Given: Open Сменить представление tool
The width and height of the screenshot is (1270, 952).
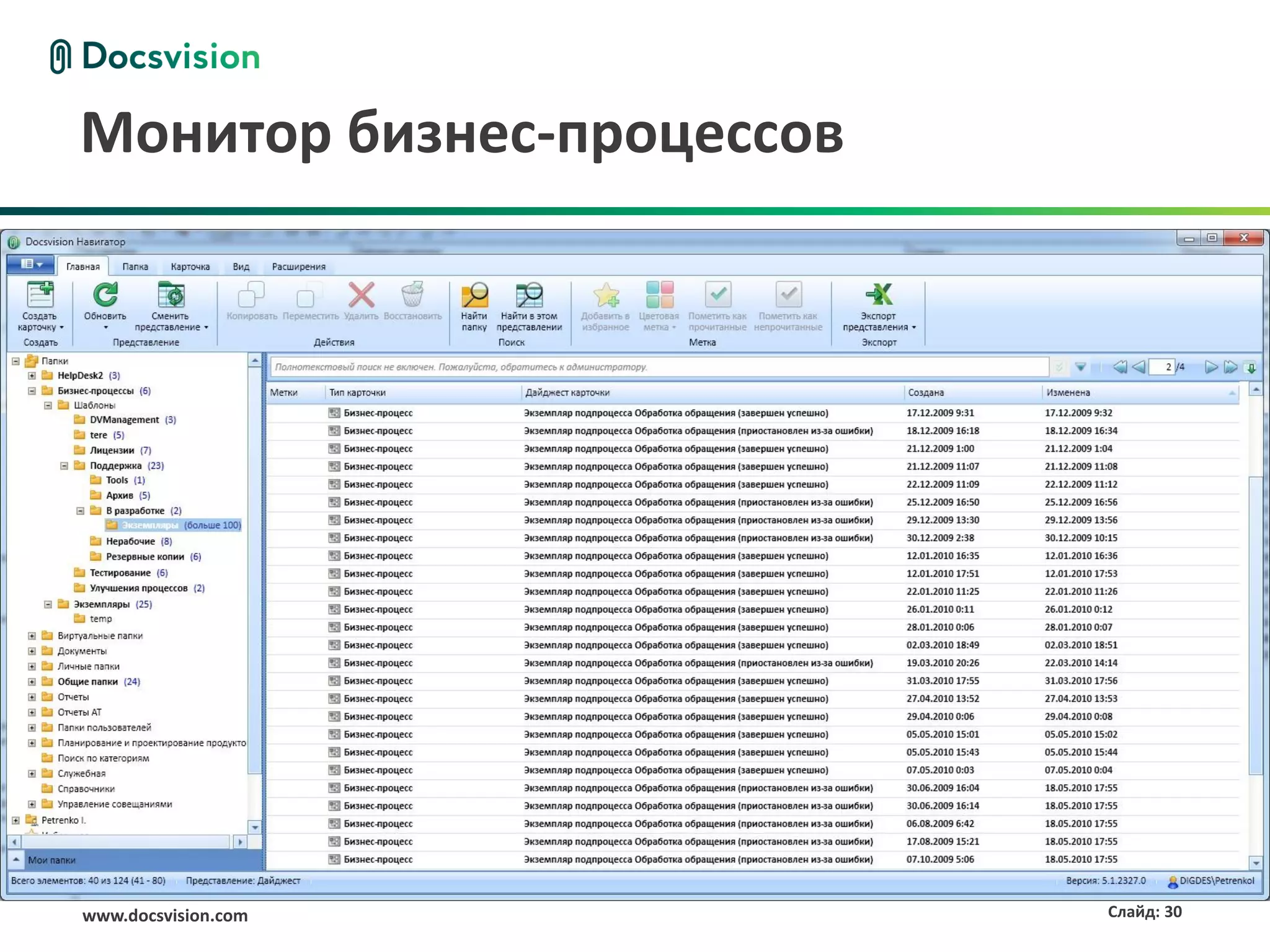Looking at the screenshot, I should tap(171, 294).
